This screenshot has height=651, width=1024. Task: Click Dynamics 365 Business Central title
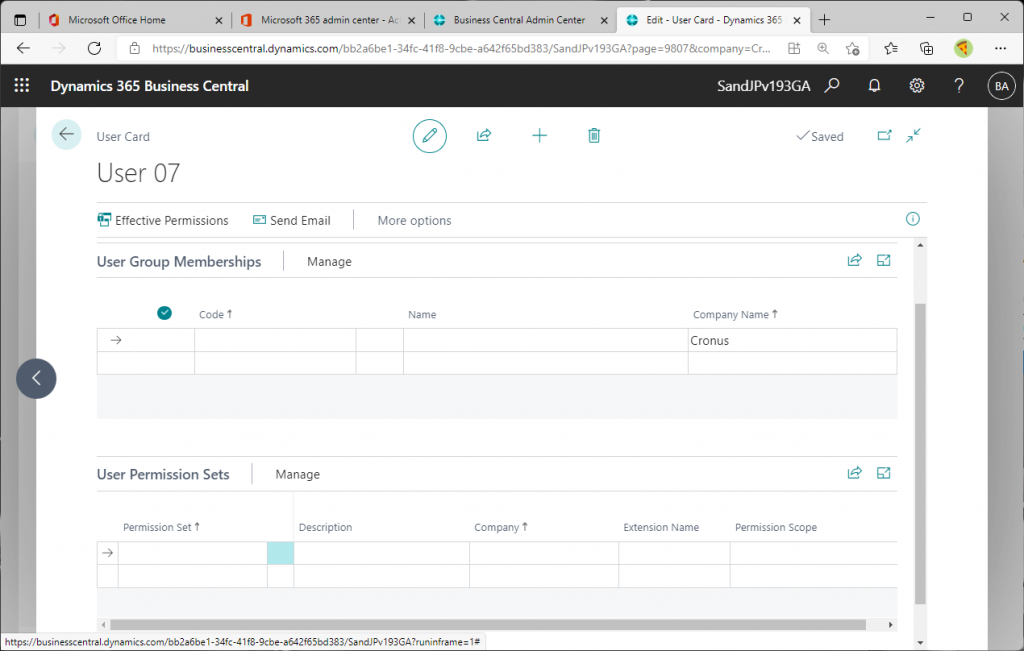[x=150, y=86]
